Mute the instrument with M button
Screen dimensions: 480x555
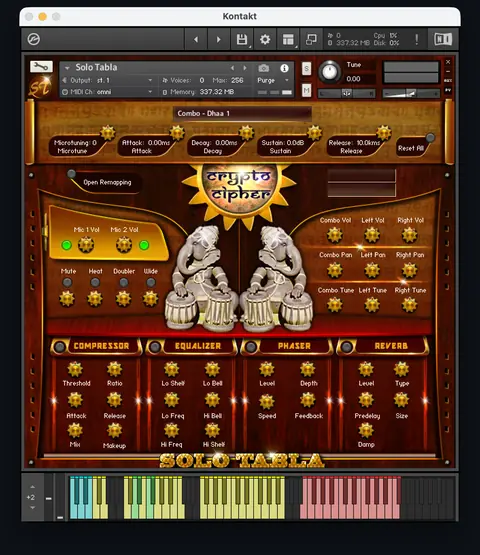coord(307,91)
